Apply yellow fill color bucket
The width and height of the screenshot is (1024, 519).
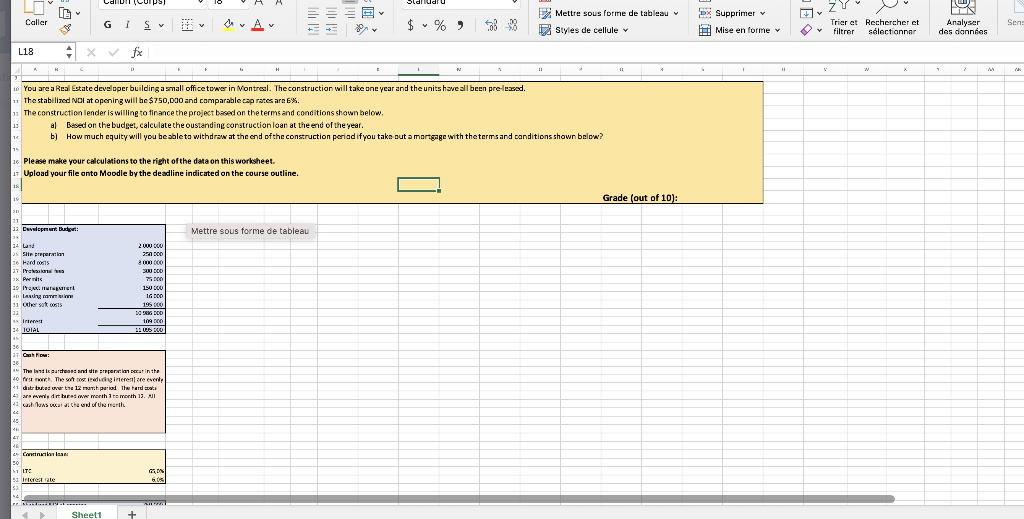tap(228, 25)
